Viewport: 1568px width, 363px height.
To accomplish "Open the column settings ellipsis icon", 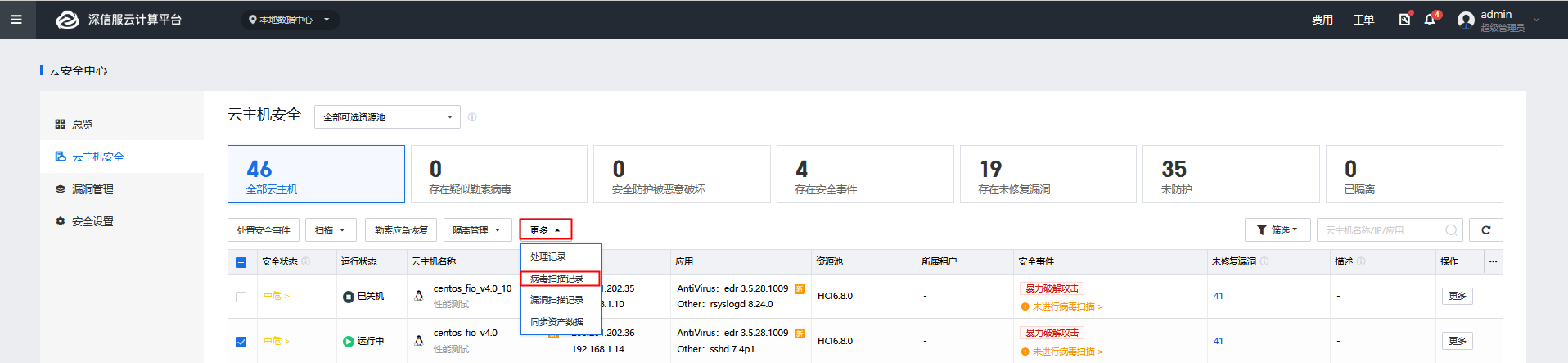I will [1493, 261].
